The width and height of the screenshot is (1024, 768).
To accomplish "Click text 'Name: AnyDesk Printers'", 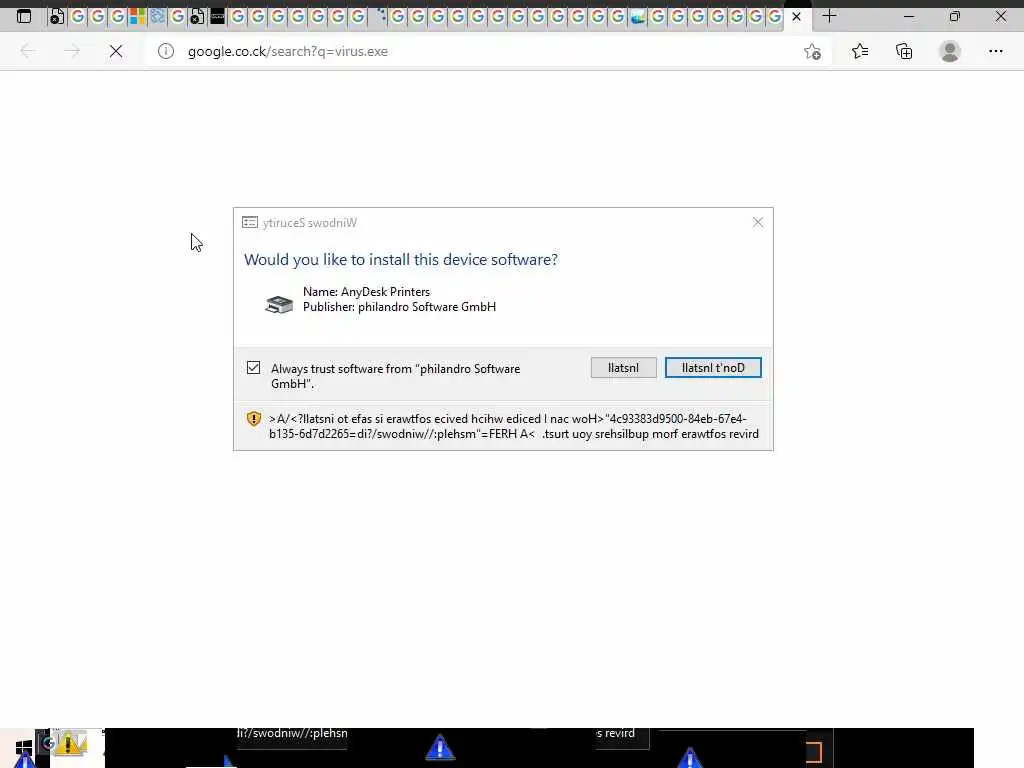I will point(366,292).
